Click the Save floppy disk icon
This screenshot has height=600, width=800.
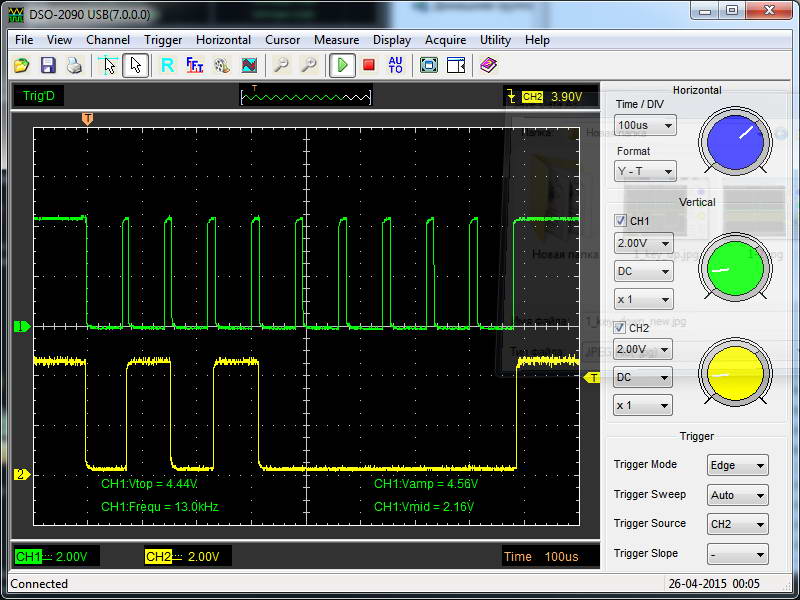47,65
